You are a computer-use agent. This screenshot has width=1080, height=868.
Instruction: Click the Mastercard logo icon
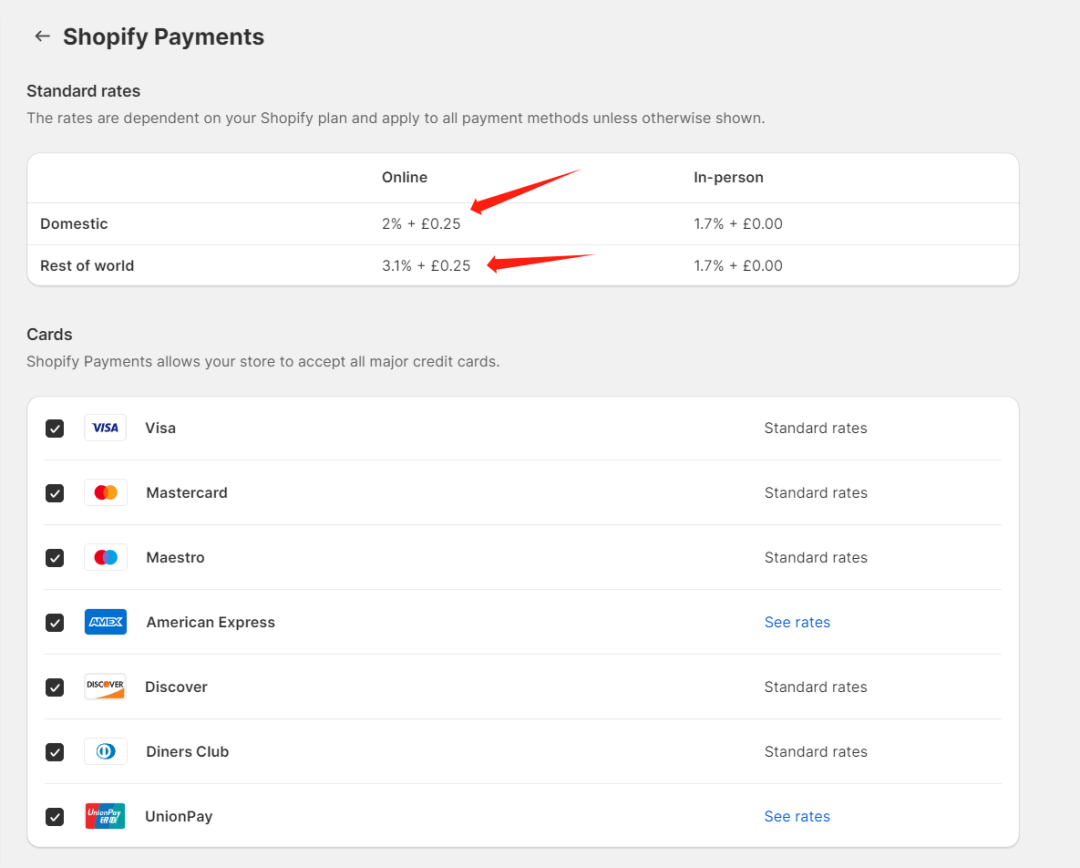(105, 493)
